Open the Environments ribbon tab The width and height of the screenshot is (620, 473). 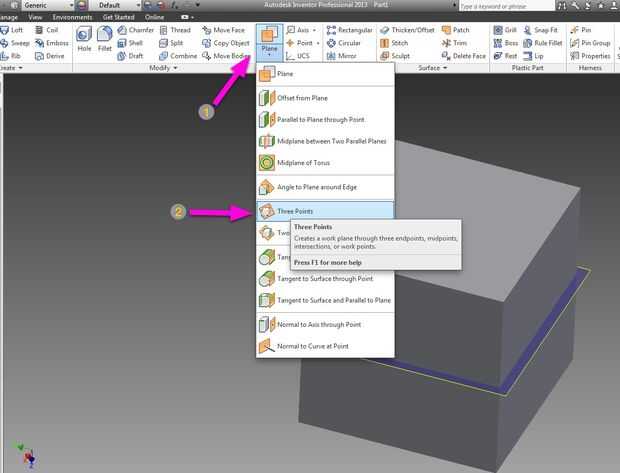click(x=72, y=17)
